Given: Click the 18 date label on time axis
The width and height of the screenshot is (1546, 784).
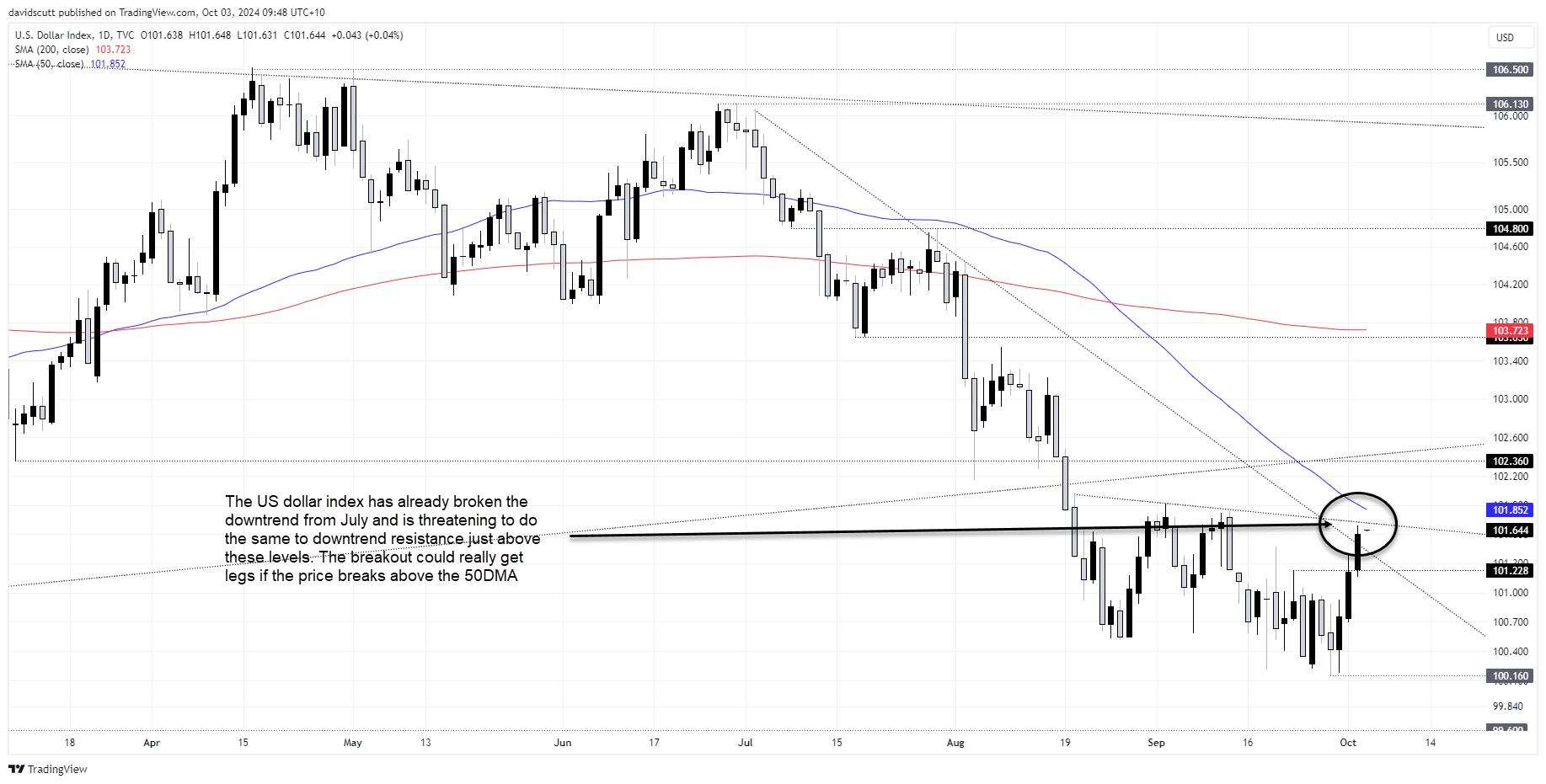Looking at the screenshot, I should click(x=70, y=743).
